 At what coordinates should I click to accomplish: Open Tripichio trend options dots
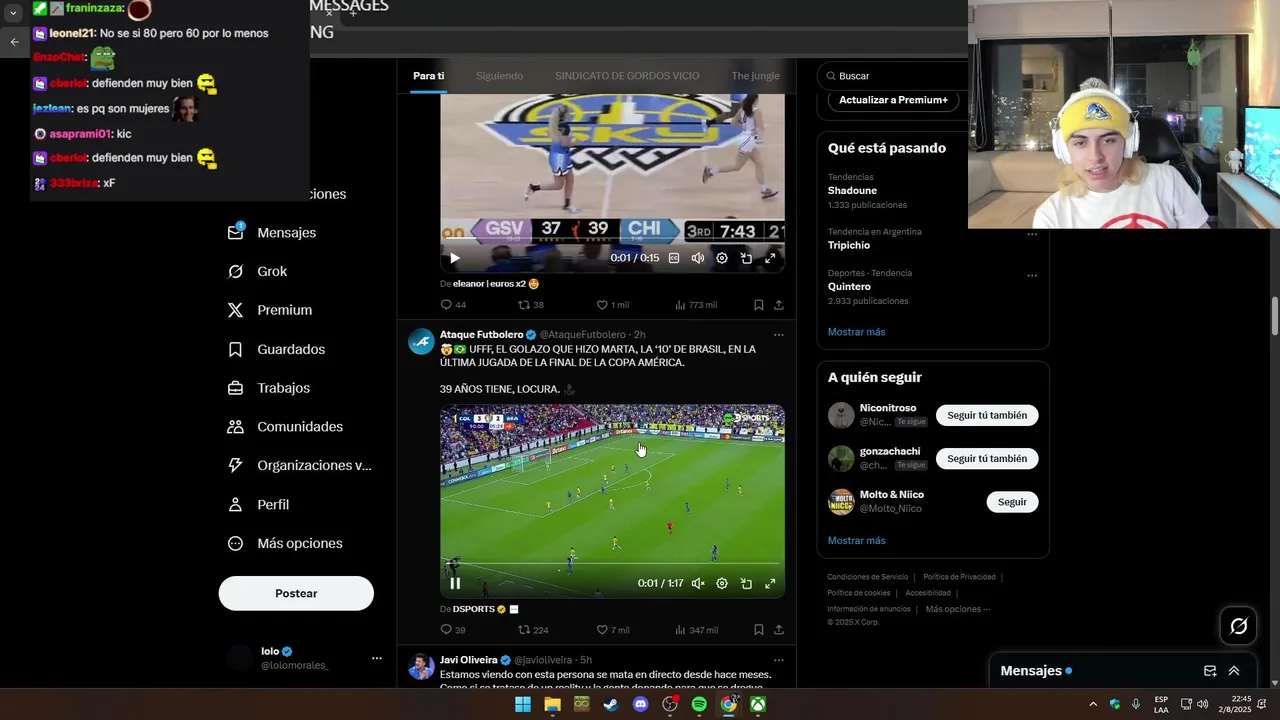point(1032,234)
